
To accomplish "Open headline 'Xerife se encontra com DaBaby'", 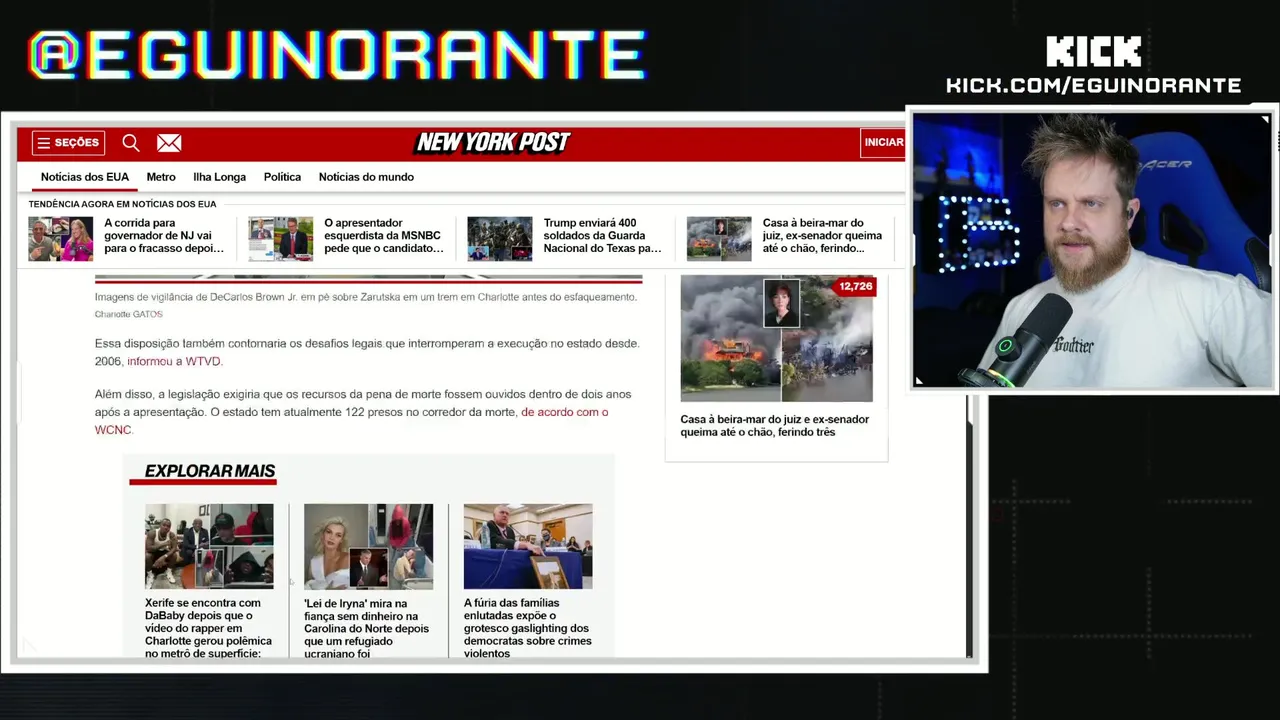I will 208,628.
